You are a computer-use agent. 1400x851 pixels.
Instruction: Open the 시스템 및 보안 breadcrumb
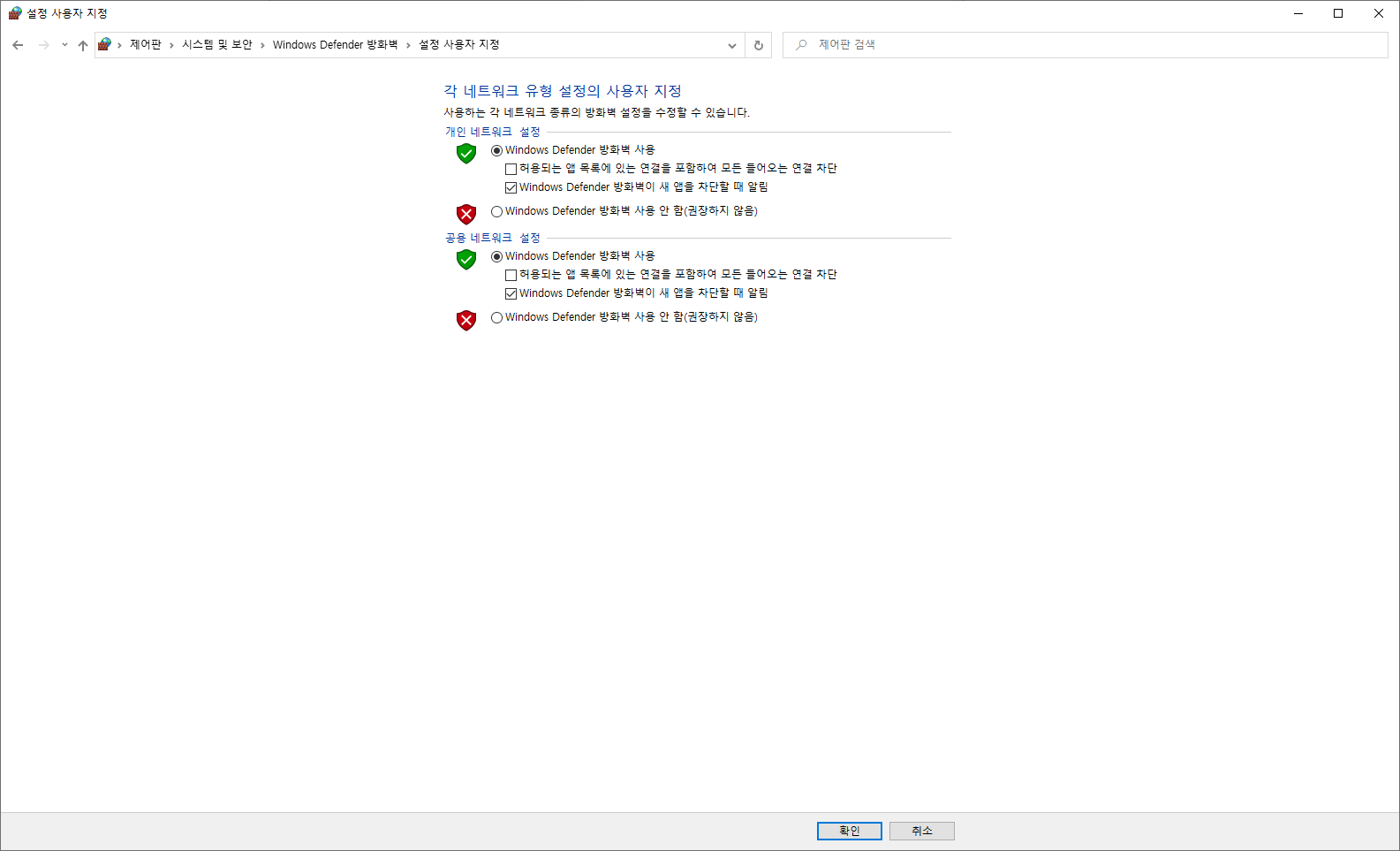pos(217,45)
